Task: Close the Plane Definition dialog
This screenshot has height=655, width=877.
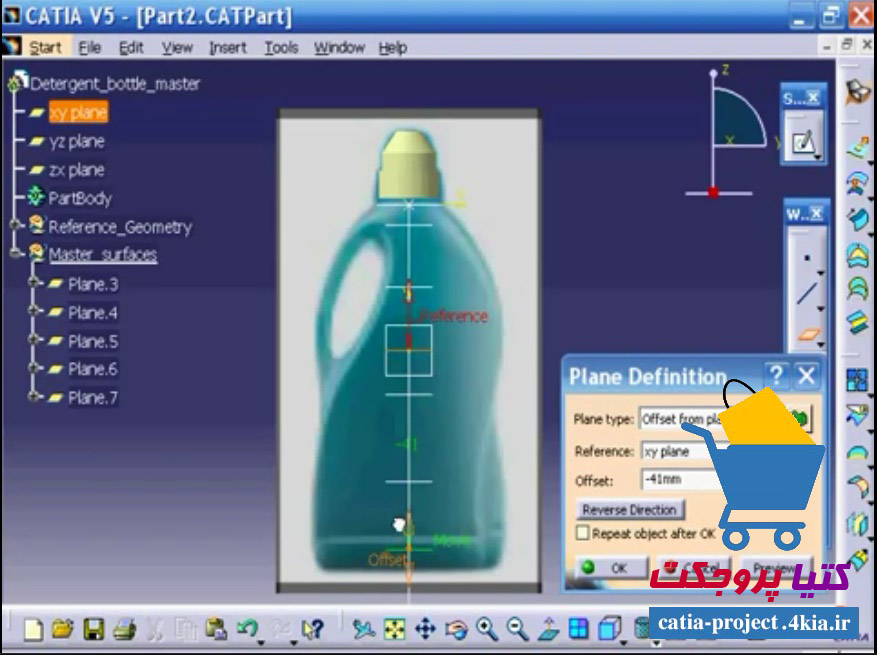Action: click(806, 375)
